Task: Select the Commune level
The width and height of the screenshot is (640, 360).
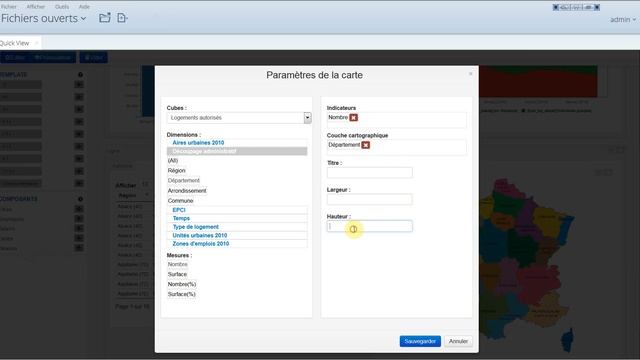Action: [x=180, y=201]
